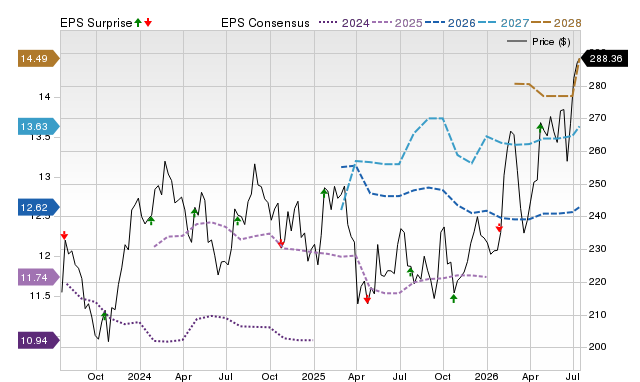The width and height of the screenshot is (640, 382).
Task: Click the 250 price axis label
Action: tap(597, 184)
